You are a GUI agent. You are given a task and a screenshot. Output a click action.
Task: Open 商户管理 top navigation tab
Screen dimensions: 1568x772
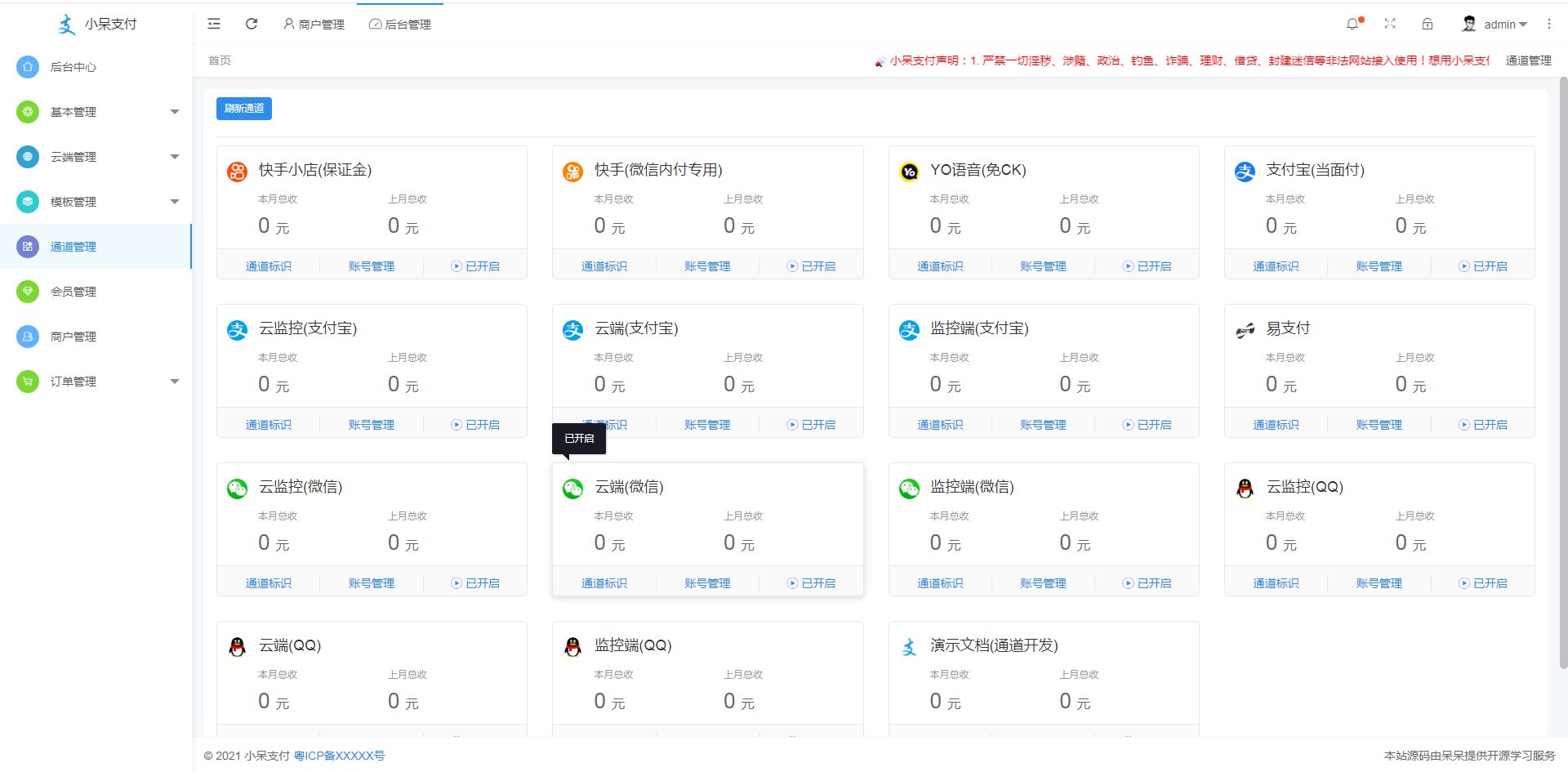coord(314,25)
